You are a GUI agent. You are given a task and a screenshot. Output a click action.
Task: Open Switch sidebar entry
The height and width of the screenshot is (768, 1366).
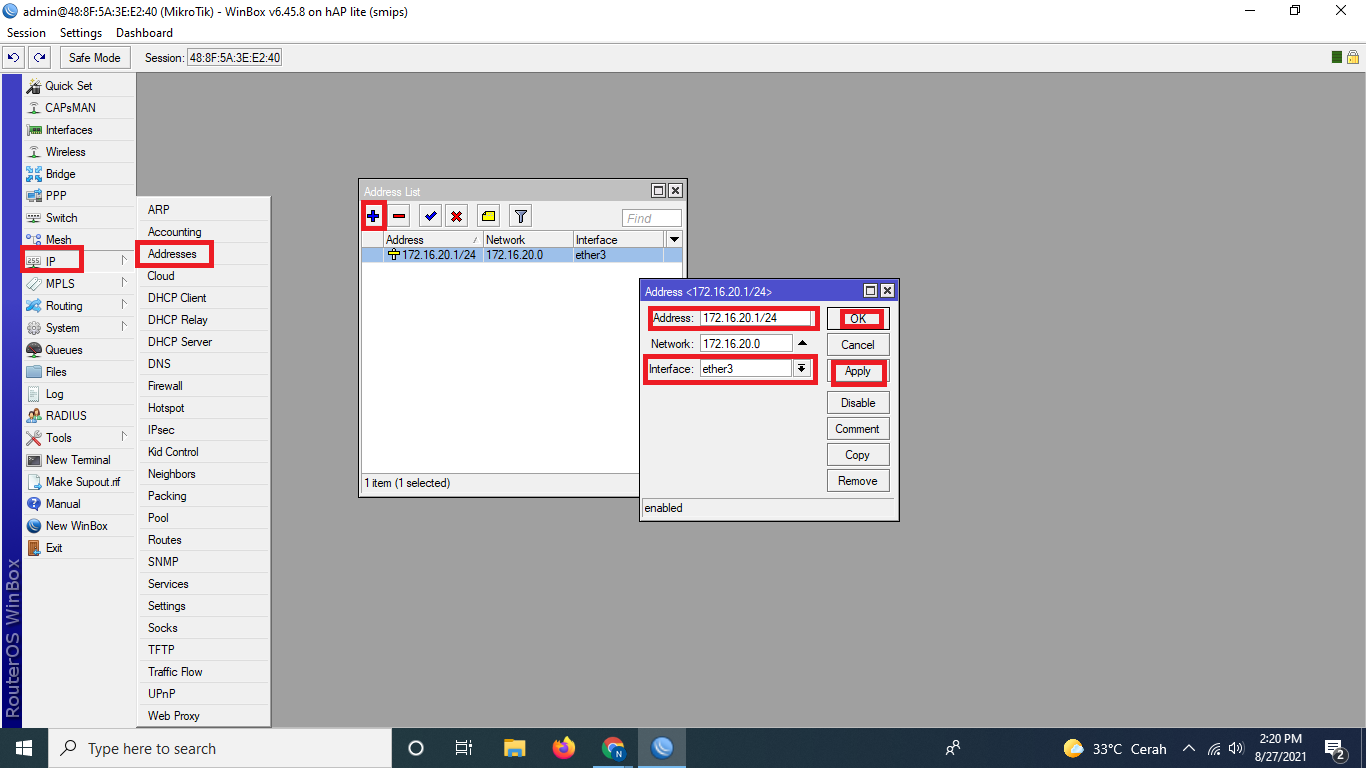(79, 218)
